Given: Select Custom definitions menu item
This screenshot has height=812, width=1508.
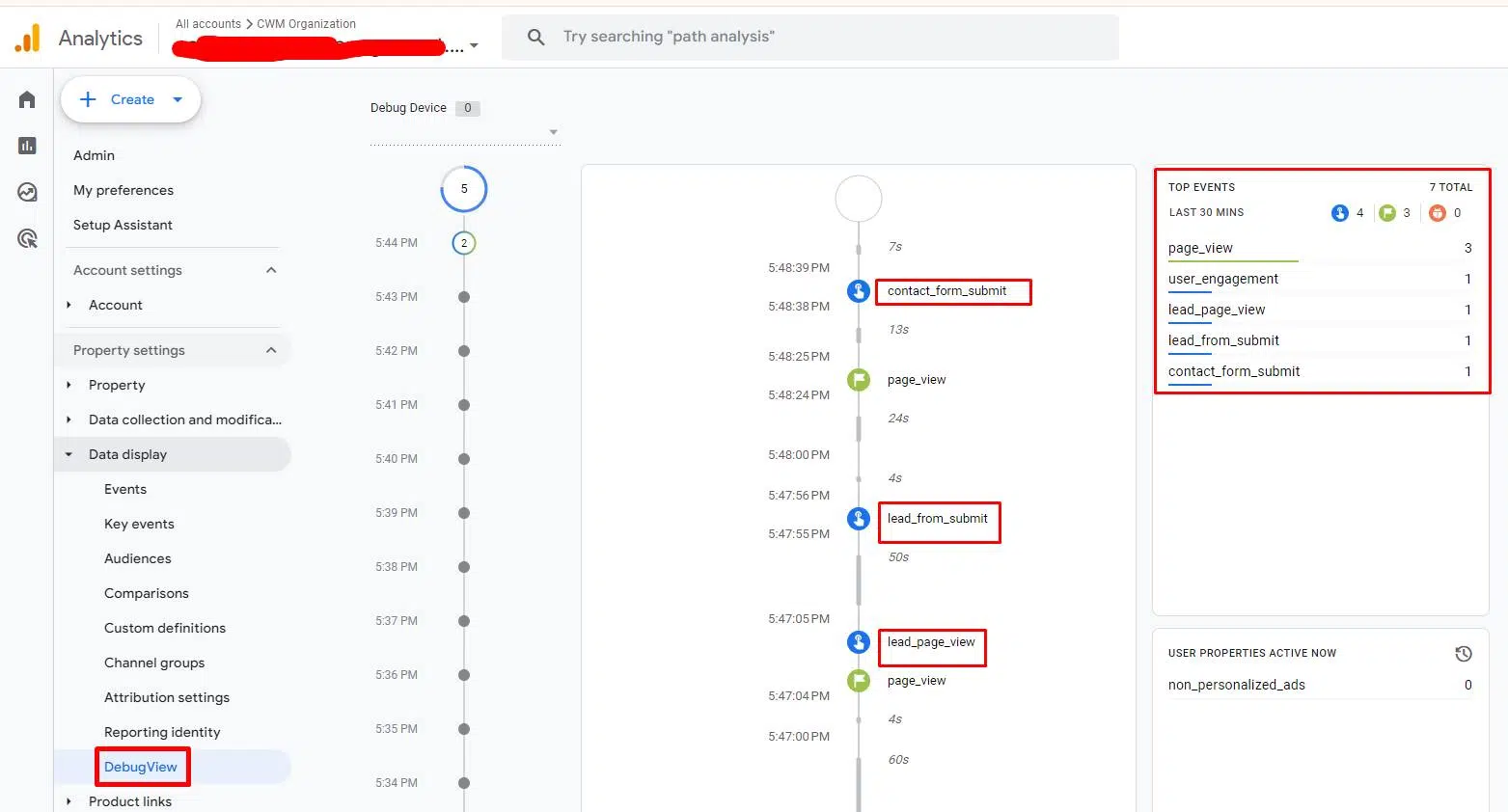Looking at the screenshot, I should 165,628.
